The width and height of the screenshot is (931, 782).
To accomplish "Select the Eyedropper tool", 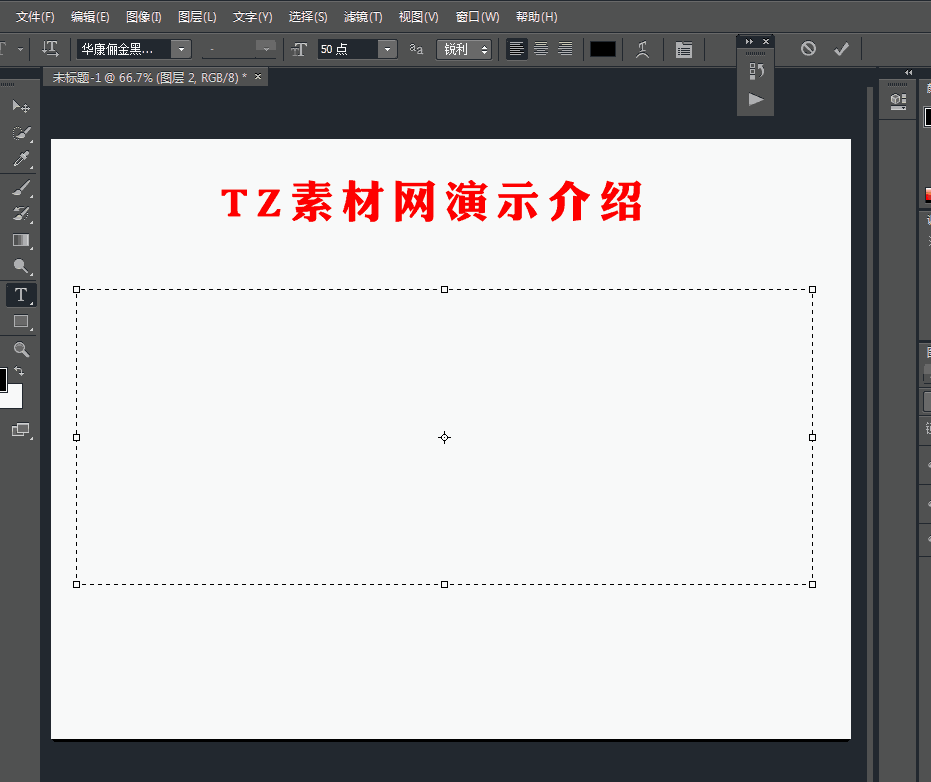I will tap(21, 159).
